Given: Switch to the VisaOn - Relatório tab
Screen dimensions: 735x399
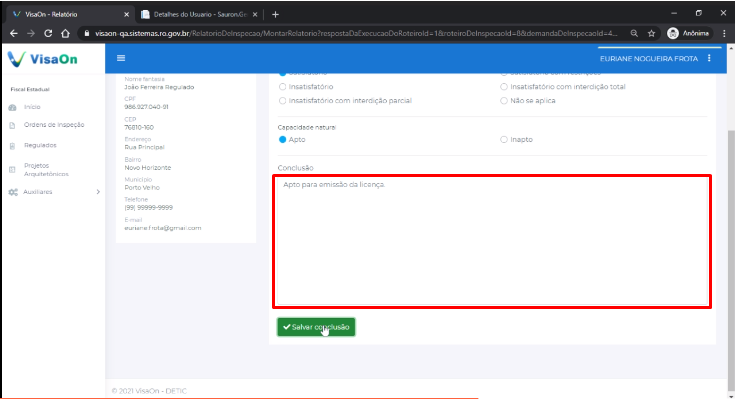Looking at the screenshot, I should click(69, 15).
